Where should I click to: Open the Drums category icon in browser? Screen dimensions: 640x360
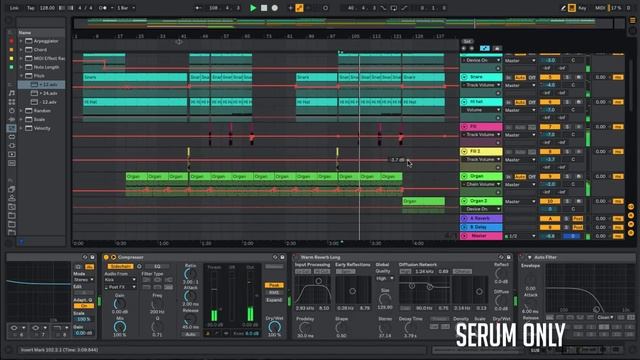coord(11,102)
